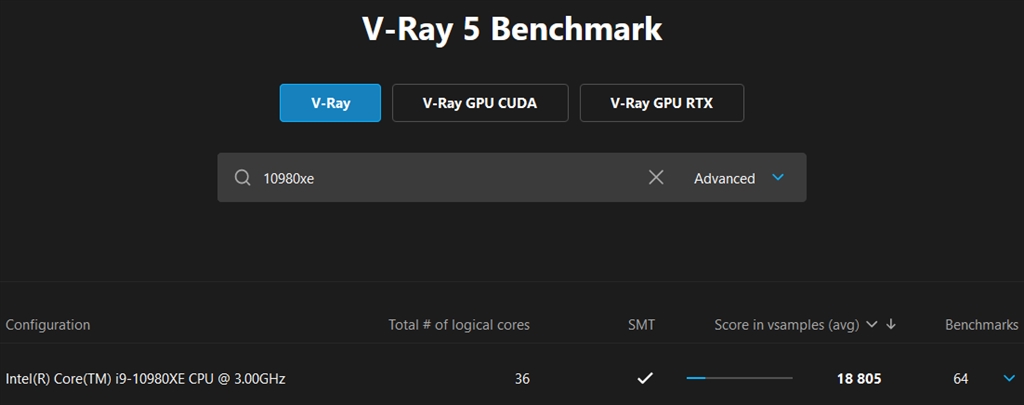Click the magnifier search icon
Image resolution: width=1024 pixels, height=405 pixels.
[242, 178]
